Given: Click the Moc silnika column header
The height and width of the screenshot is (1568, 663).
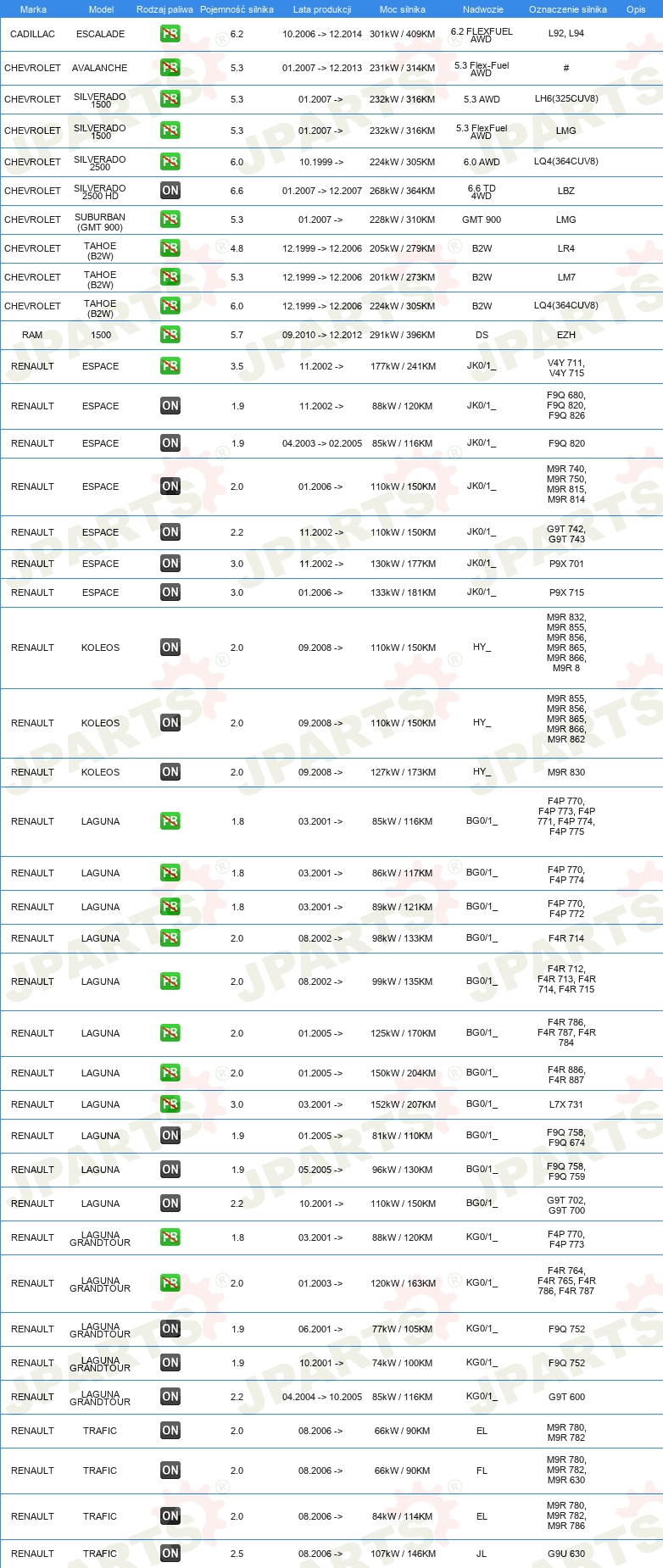Looking at the screenshot, I should (403, 9).
